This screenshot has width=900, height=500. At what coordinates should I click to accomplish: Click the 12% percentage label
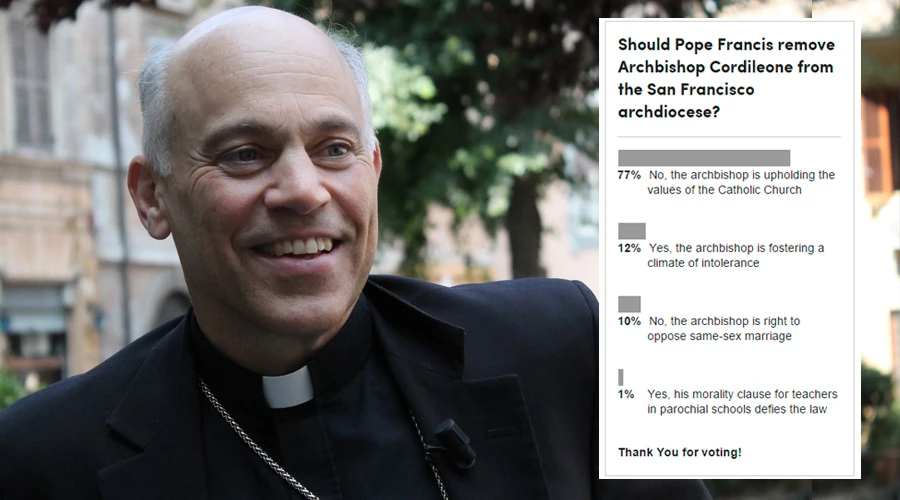click(629, 248)
